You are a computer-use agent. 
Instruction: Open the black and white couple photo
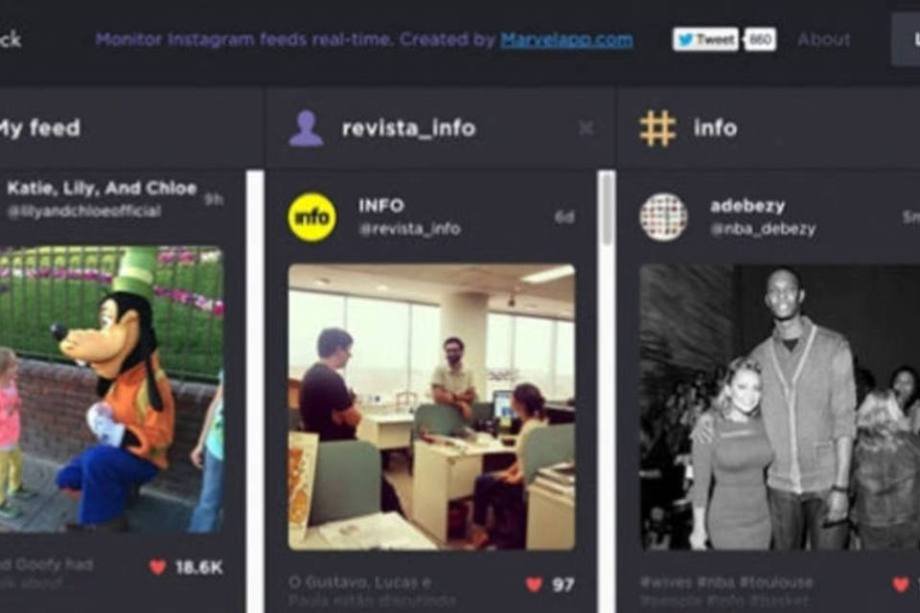point(780,407)
